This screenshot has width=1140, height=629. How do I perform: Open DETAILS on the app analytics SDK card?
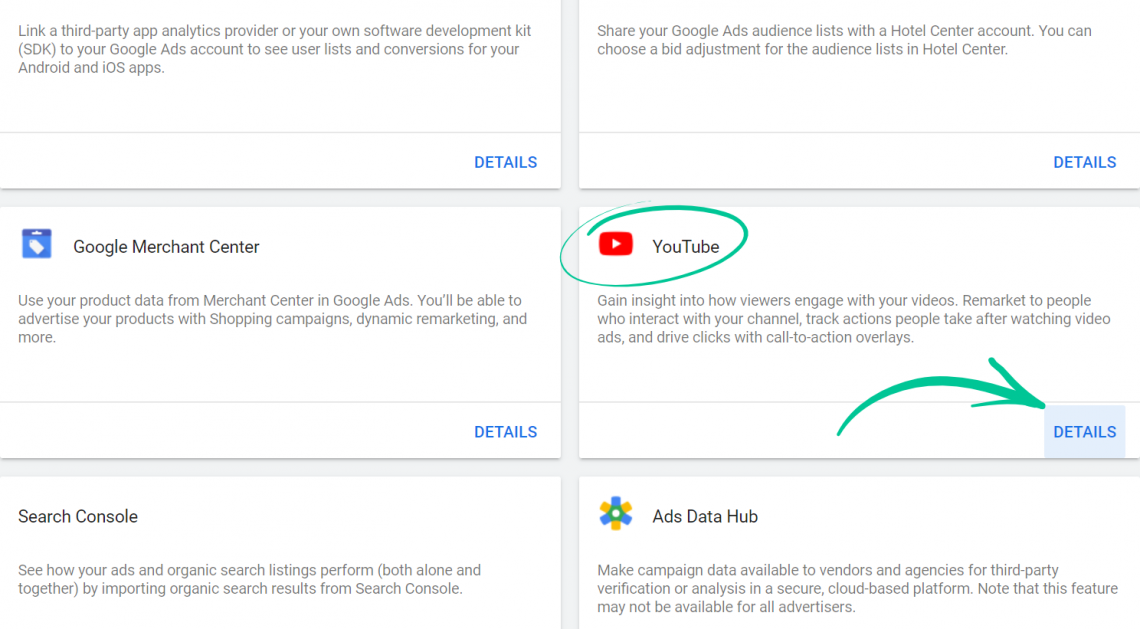(505, 161)
